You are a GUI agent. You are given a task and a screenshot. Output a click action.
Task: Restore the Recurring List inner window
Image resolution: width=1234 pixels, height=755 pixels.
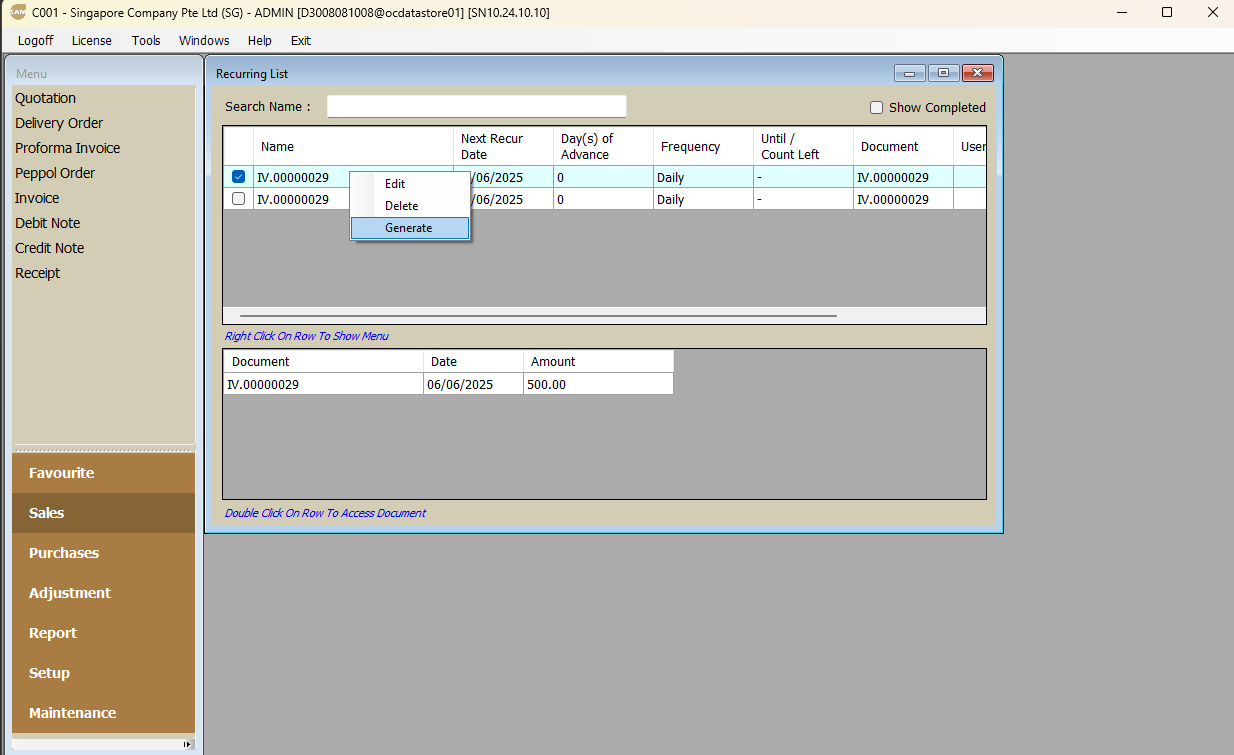click(943, 73)
